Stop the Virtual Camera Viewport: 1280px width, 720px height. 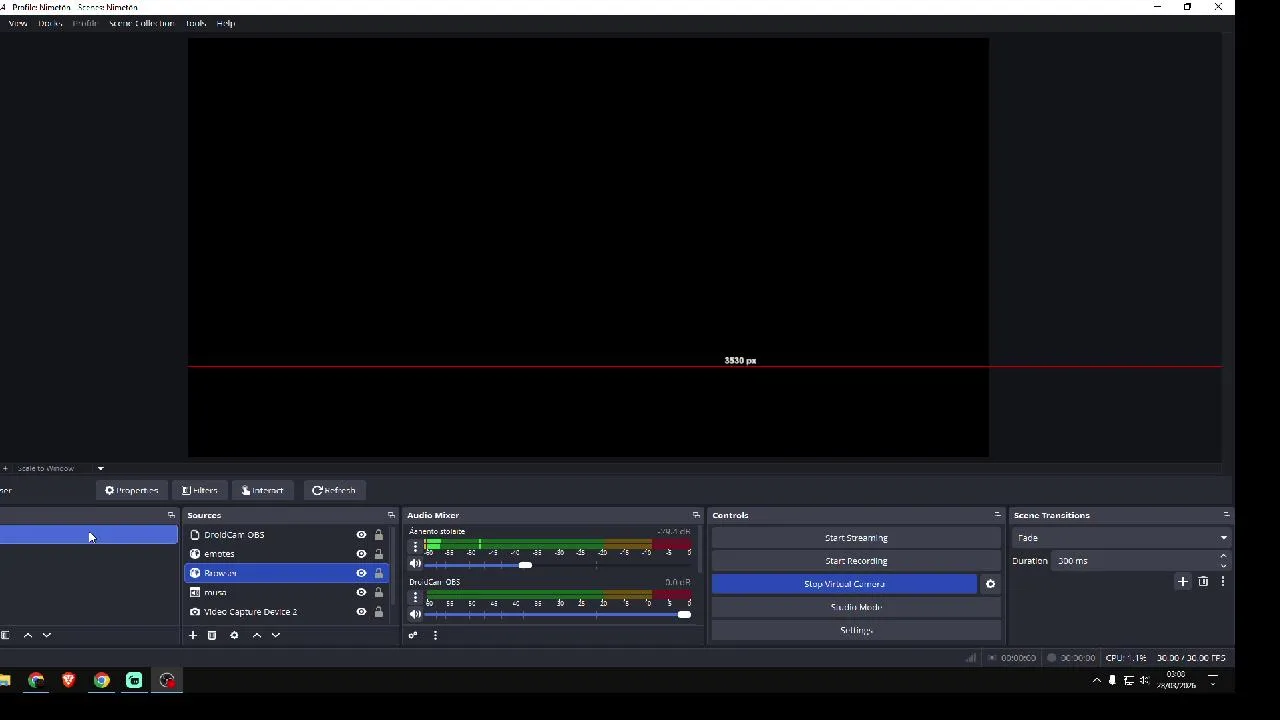(844, 584)
